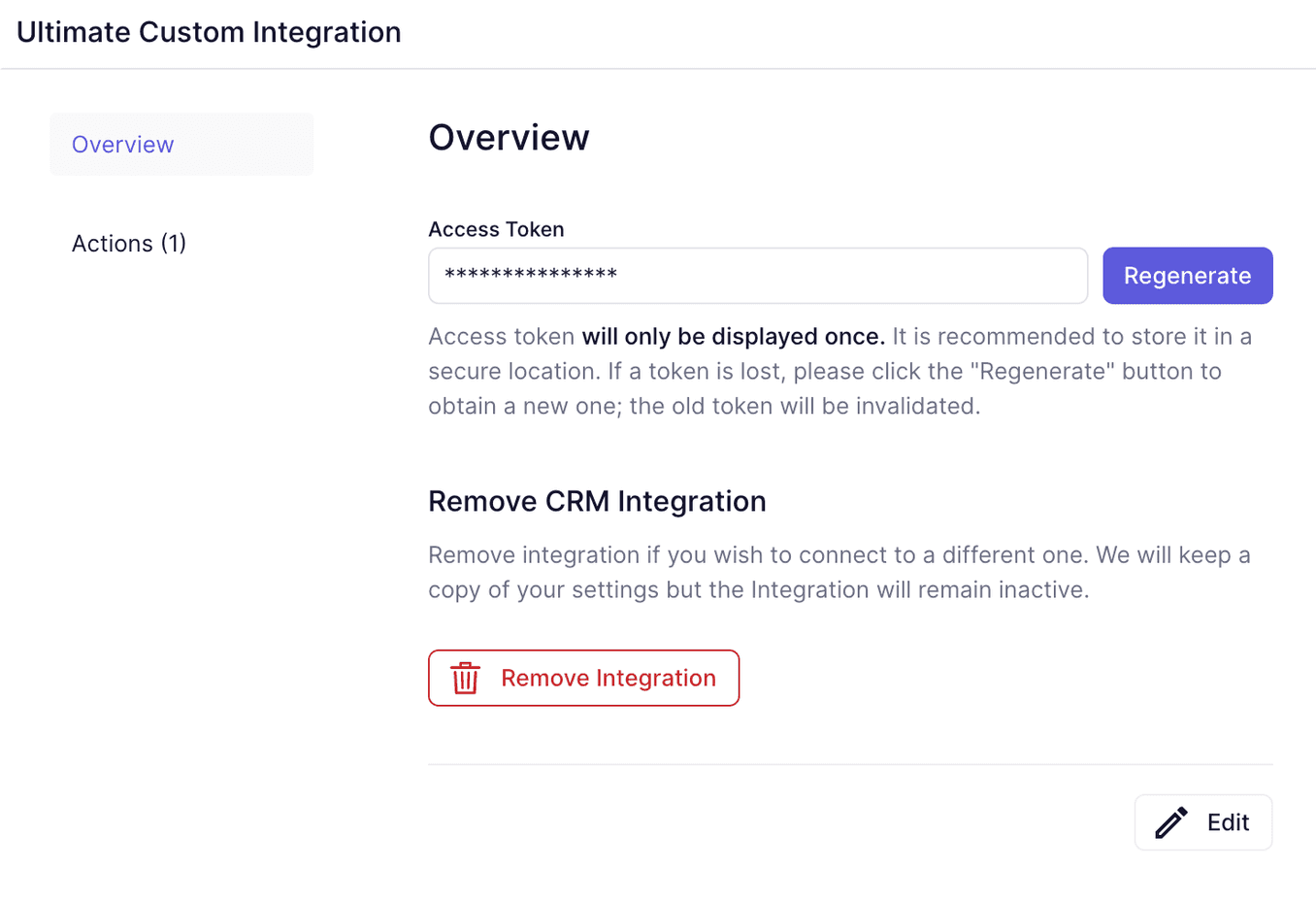The image size is (1316, 901).
Task: Click the Remove CRM Integration heading
Action: (x=597, y=501)
